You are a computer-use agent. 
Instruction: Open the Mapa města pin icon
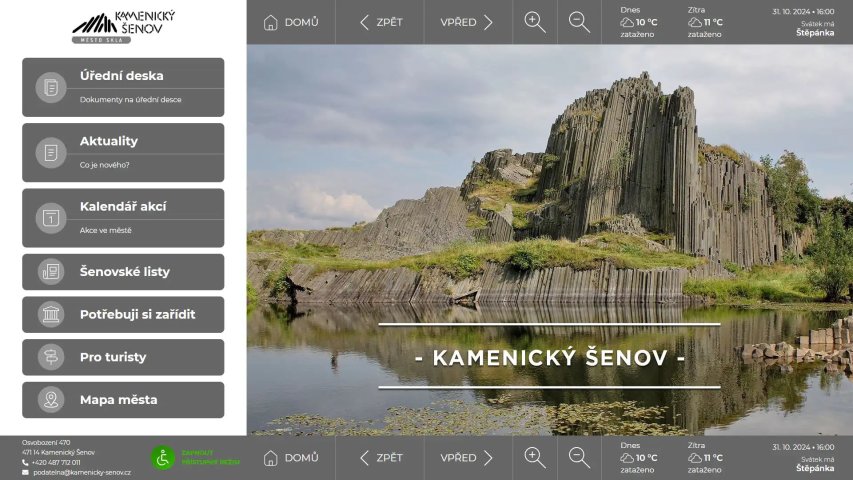coord(50,400)
